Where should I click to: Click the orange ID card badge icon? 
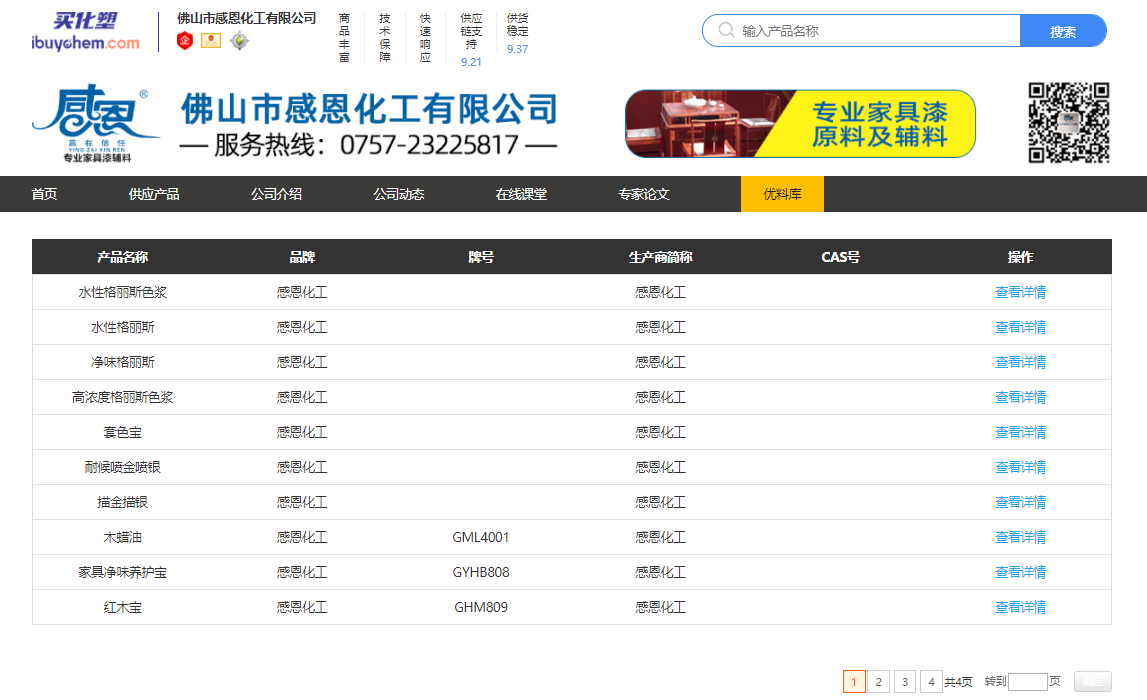coord(211,40)
